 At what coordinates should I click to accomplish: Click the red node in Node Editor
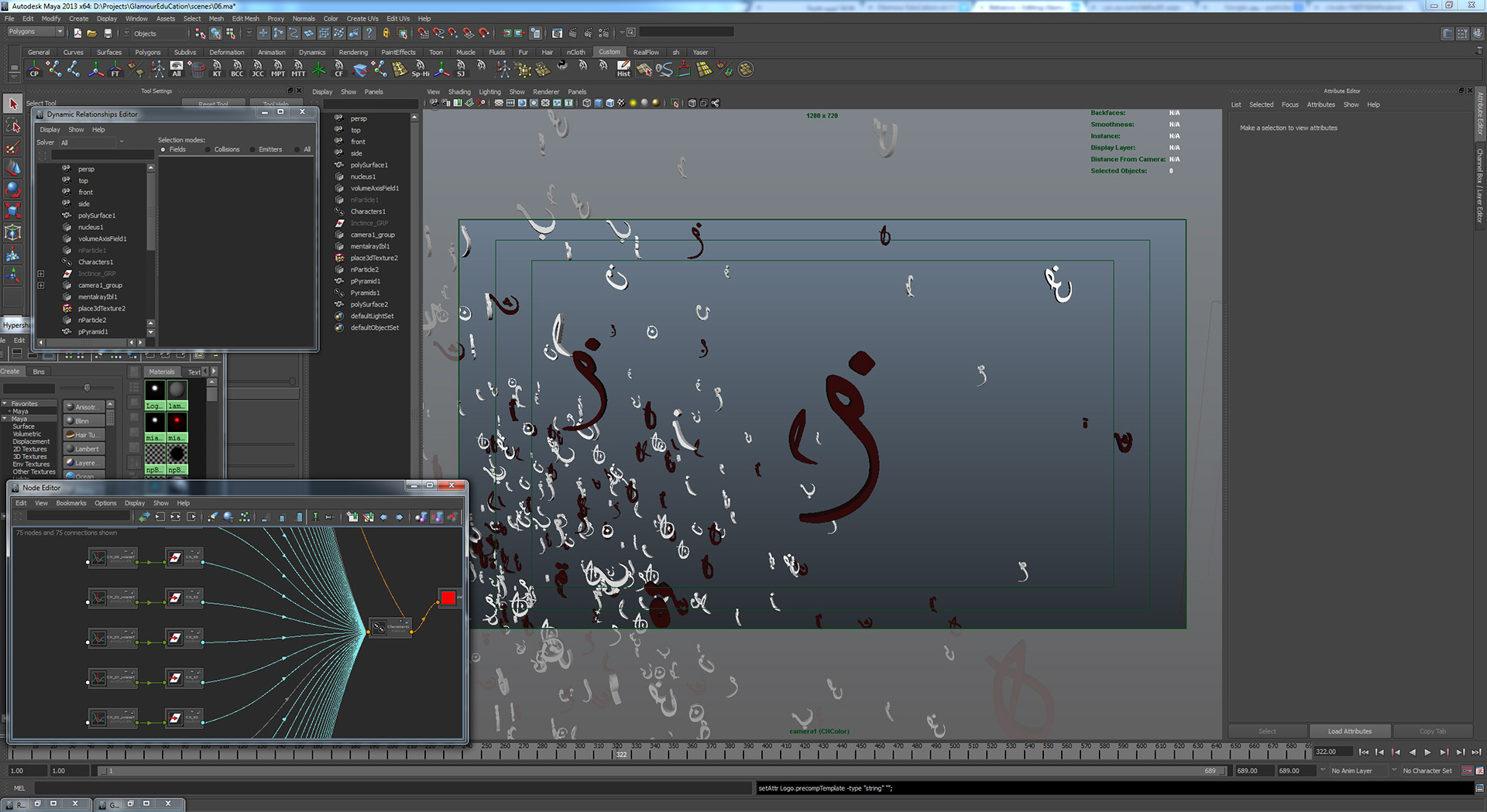coord(448,598)
